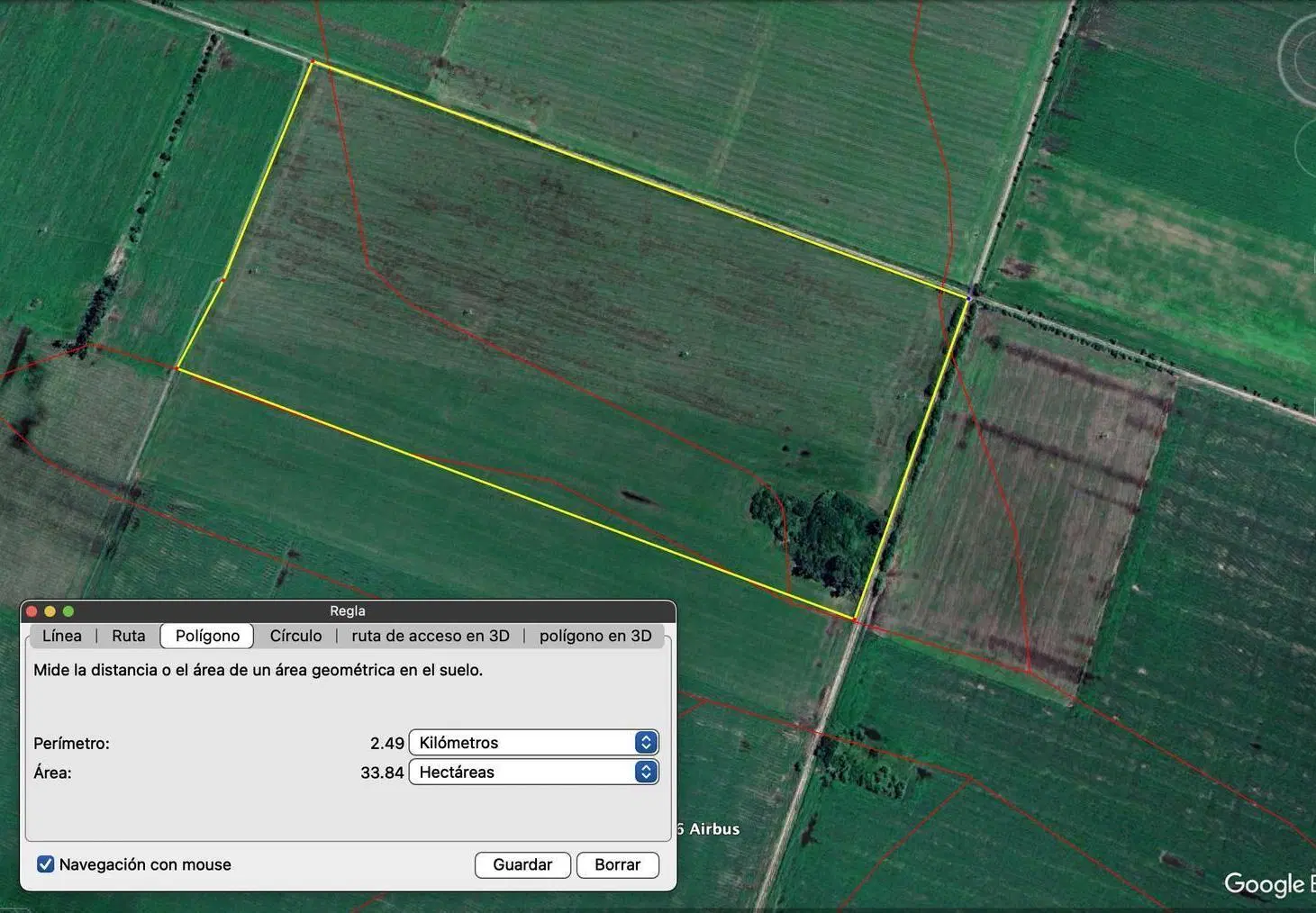The width and height of the screenshot is (1316, 913).
Task: Click the Regla window title bar
Action: [x=348, y=610]
